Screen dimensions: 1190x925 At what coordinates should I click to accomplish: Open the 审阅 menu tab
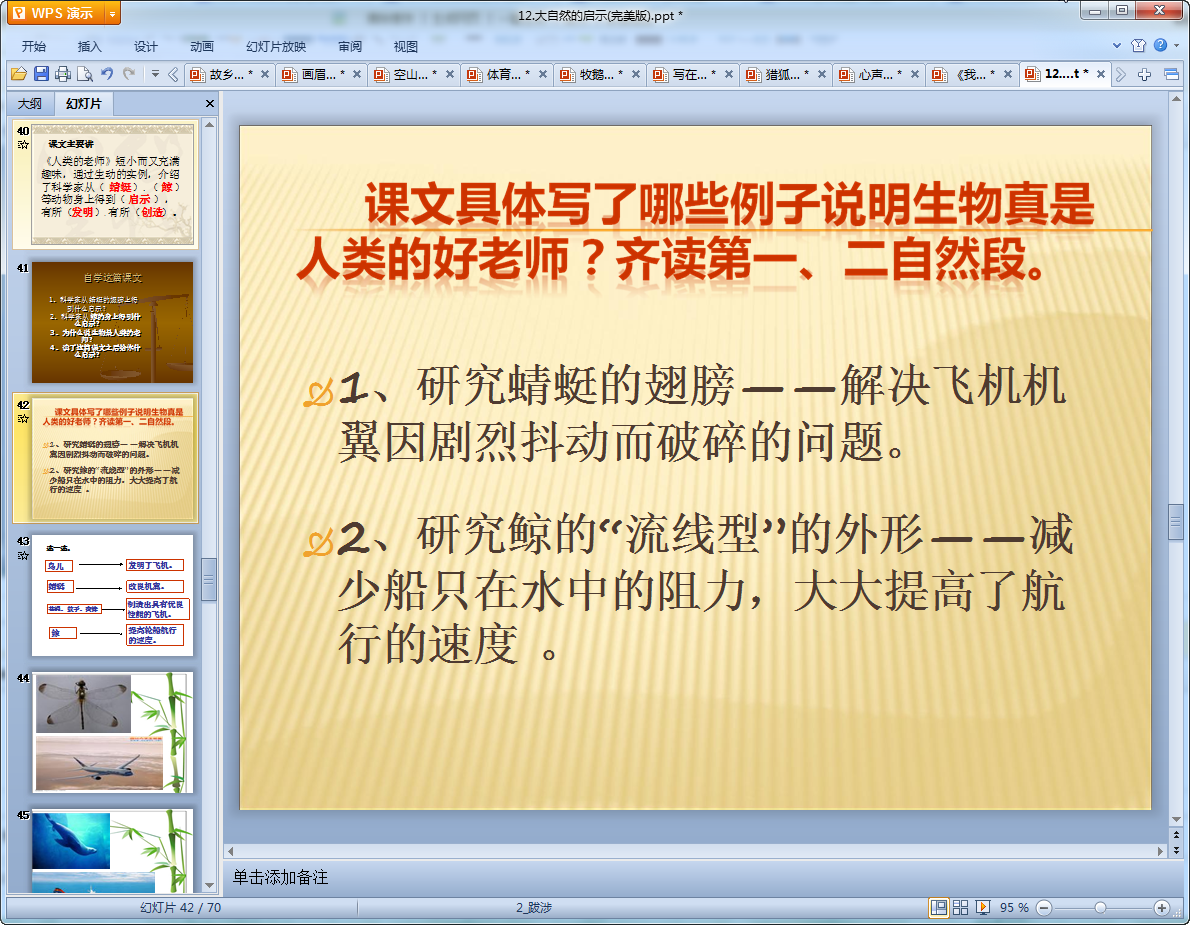point(350,46)
